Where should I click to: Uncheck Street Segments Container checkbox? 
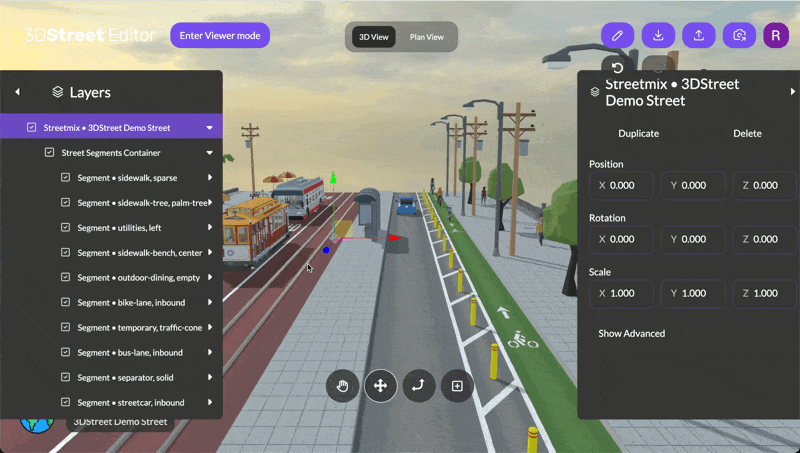[50, 153]
